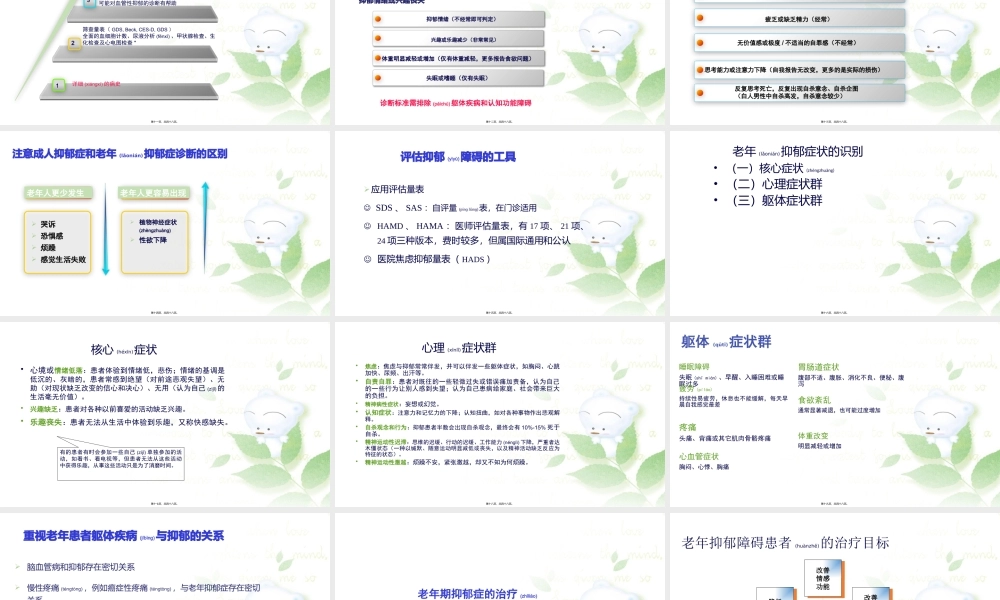Click the 心血管症状 label on 躯体症状群 slide

(699, 457)
